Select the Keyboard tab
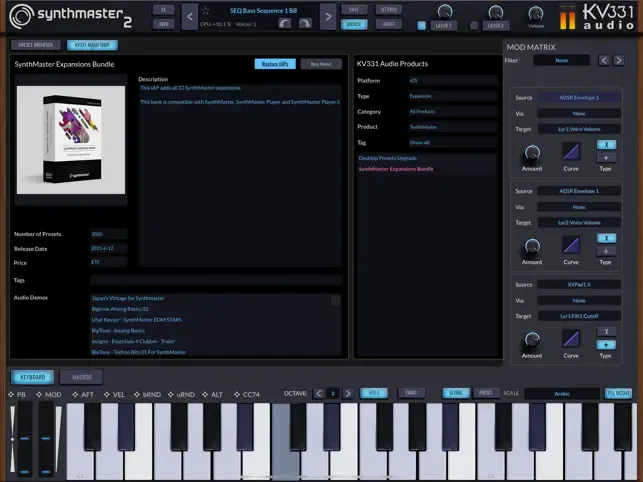The image size is (643, 482). click(32, 377)
